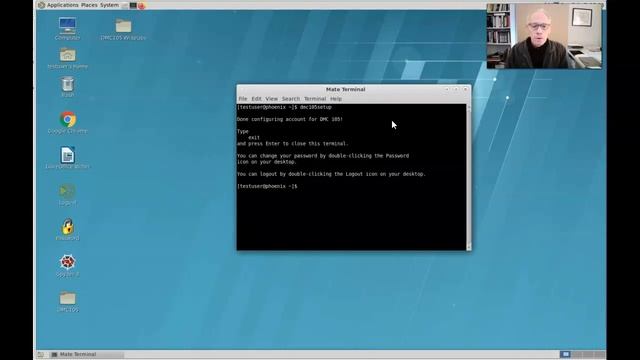
Task: Open the terminal File menu
Action: click(x=243, y=99)
